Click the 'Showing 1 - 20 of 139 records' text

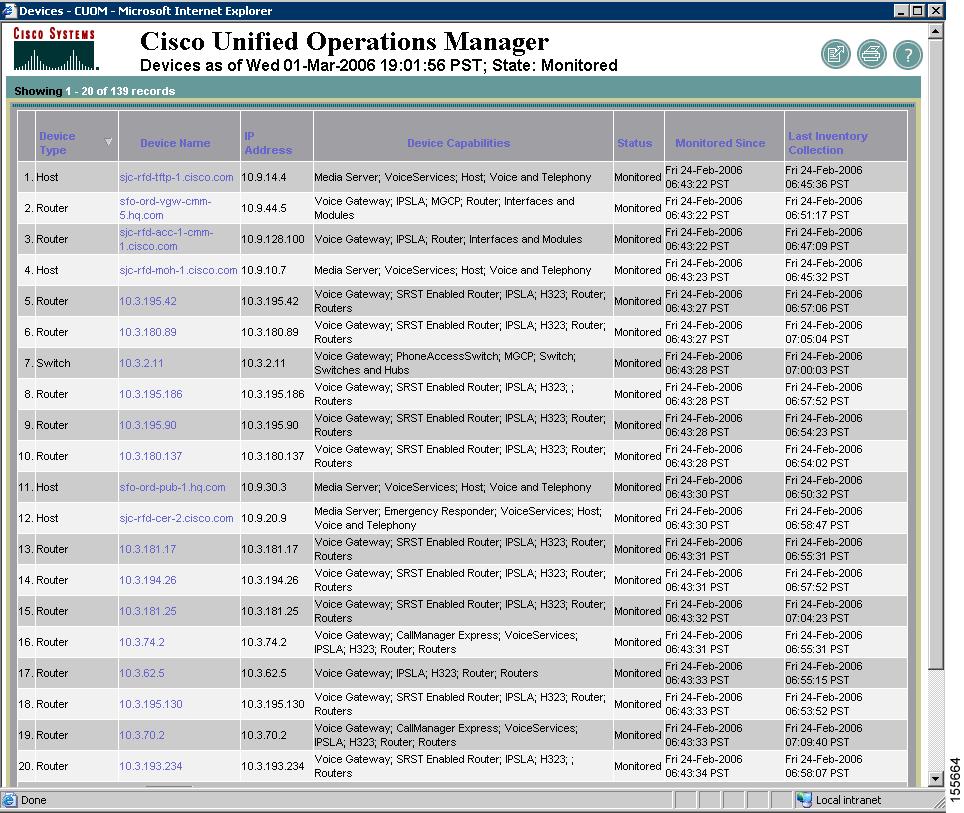[95, 91]
